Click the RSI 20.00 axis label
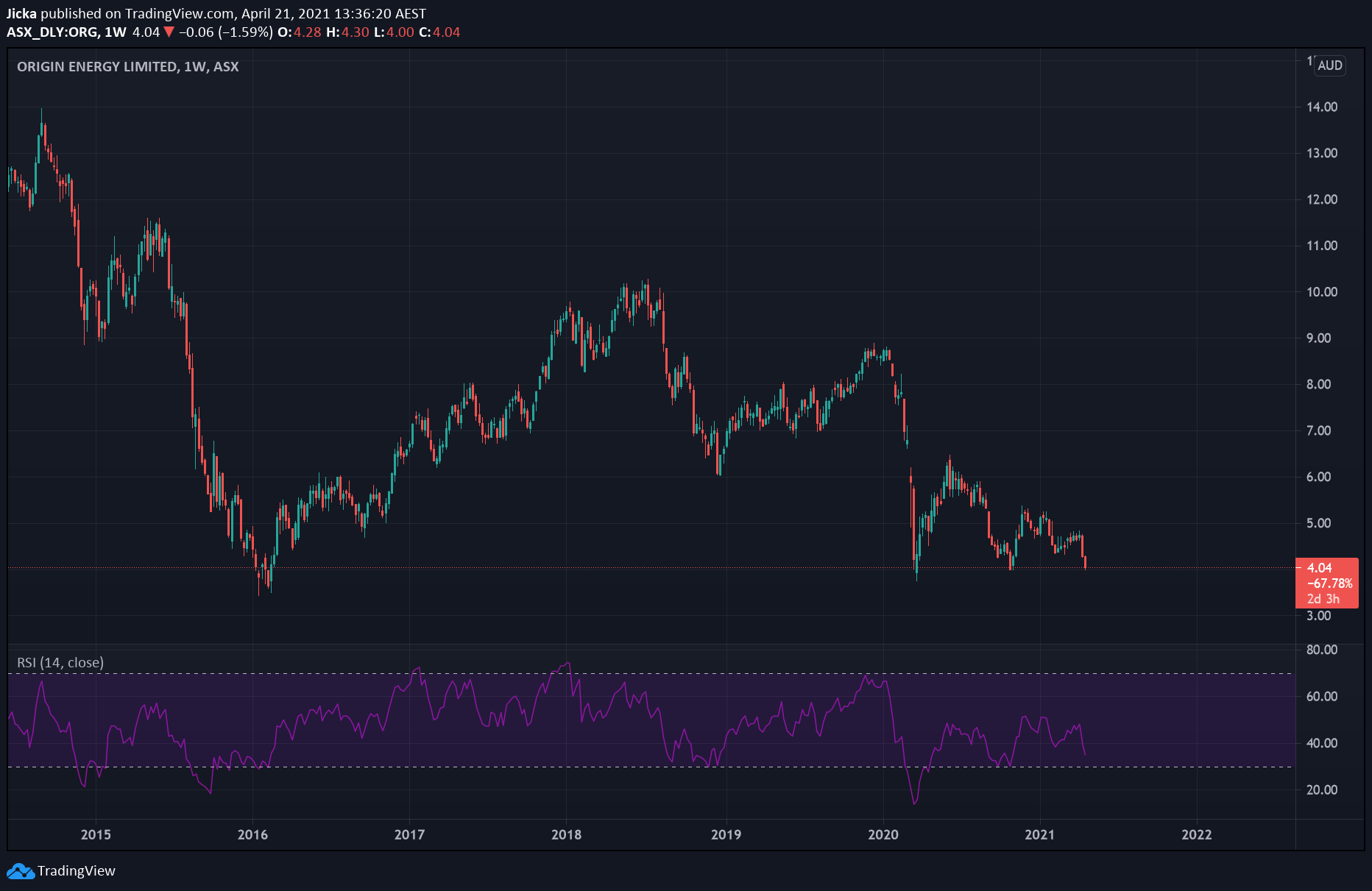Image resolution: width=1372 pixels, height=891 pixels. [x=1322, y=790]
